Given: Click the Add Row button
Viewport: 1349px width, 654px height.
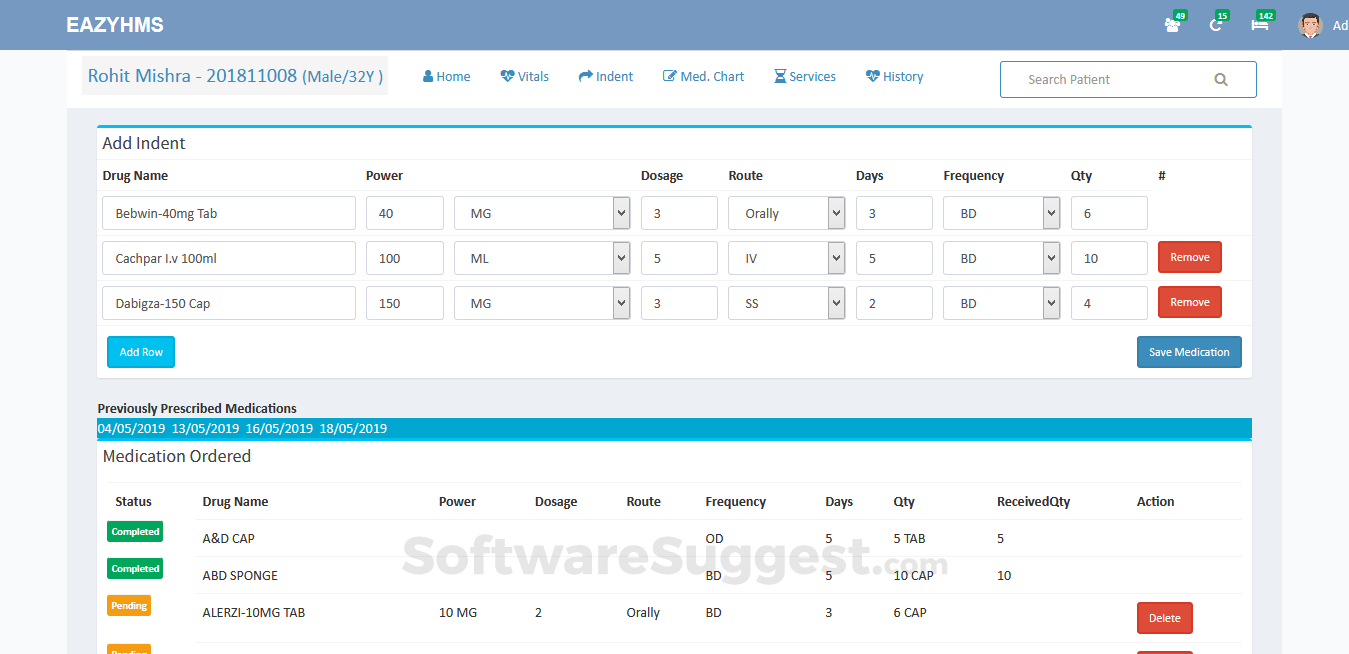Looking at the screenshot, I should (x=141, y=352).
